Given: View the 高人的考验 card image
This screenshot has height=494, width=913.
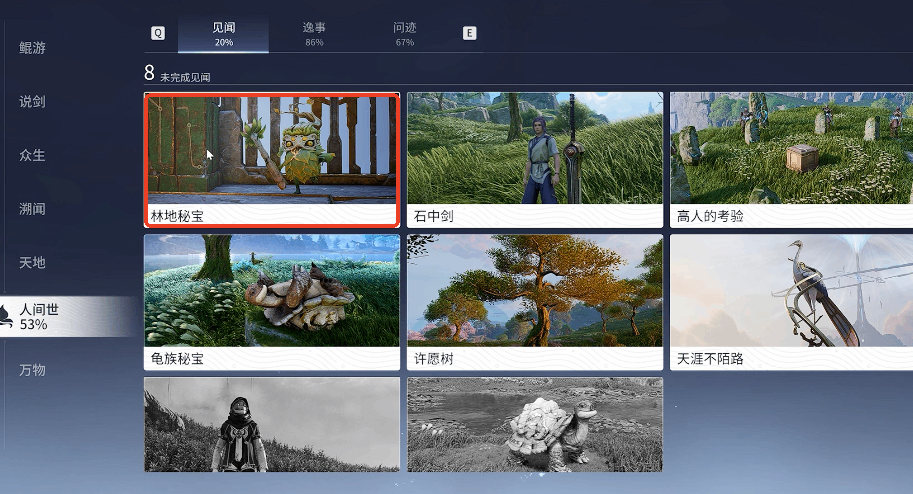Looking at the screenshot, I should click(x=791, y=148).
